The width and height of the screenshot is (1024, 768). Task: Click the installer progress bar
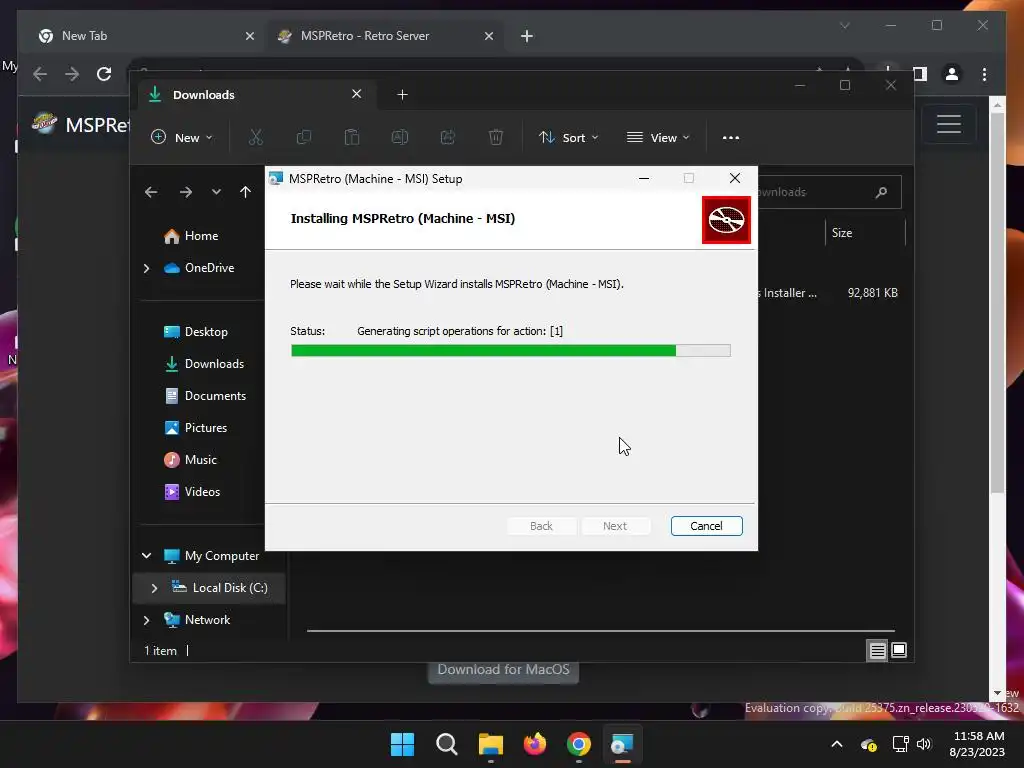pos(511,351)
